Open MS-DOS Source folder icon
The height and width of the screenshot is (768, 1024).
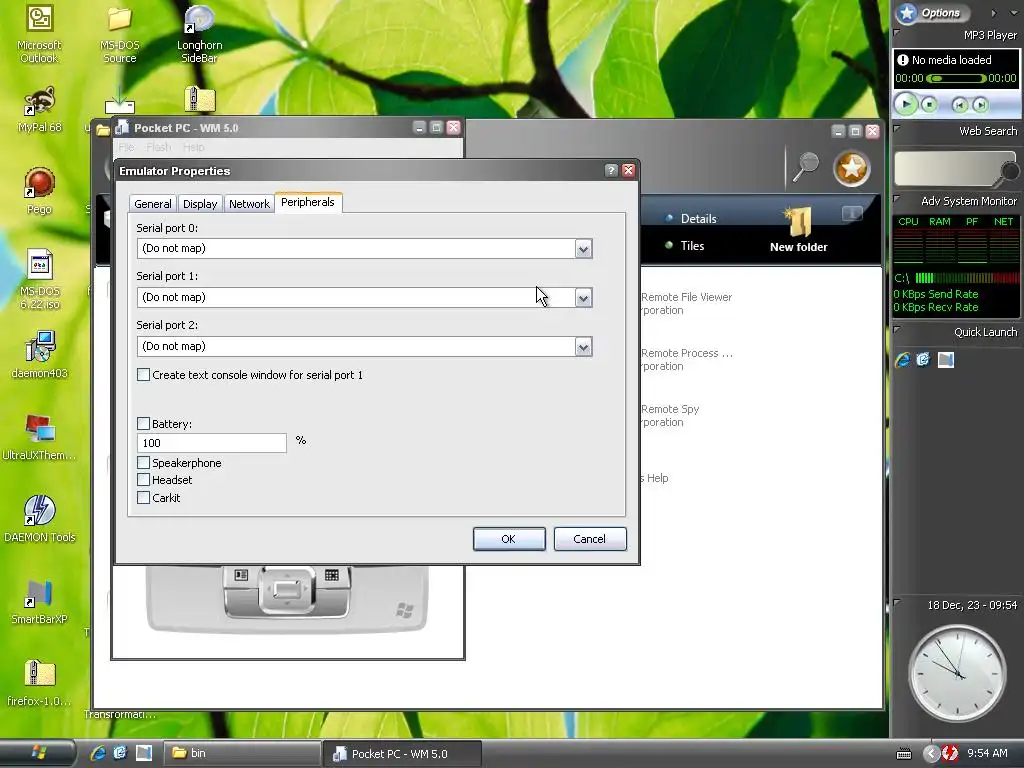[x=120, y=34]
